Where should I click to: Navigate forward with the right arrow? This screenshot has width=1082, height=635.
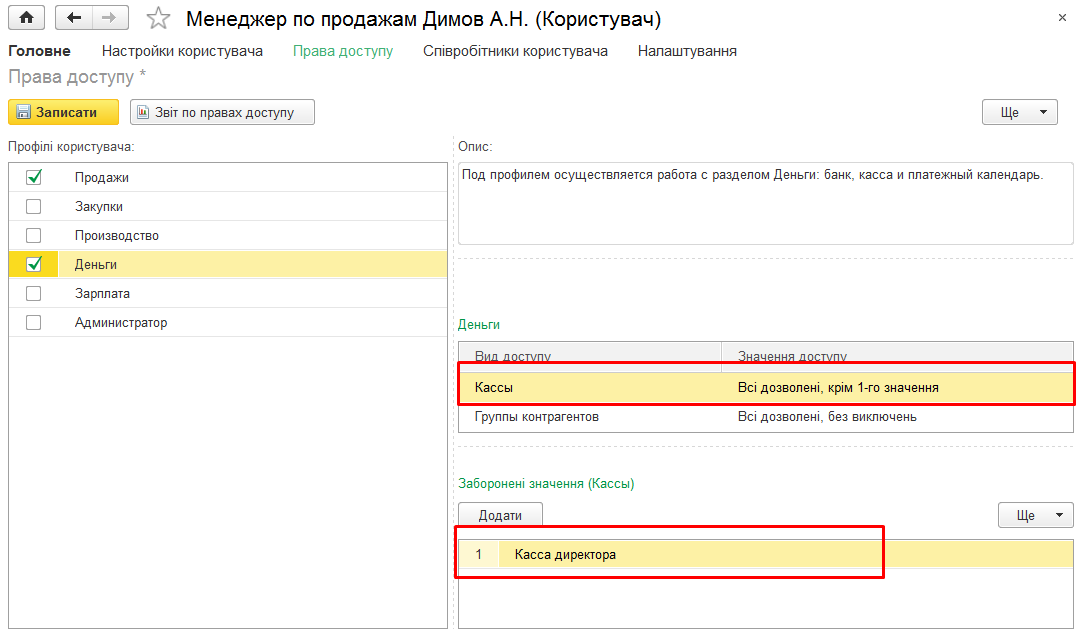(x=110, y=18)
